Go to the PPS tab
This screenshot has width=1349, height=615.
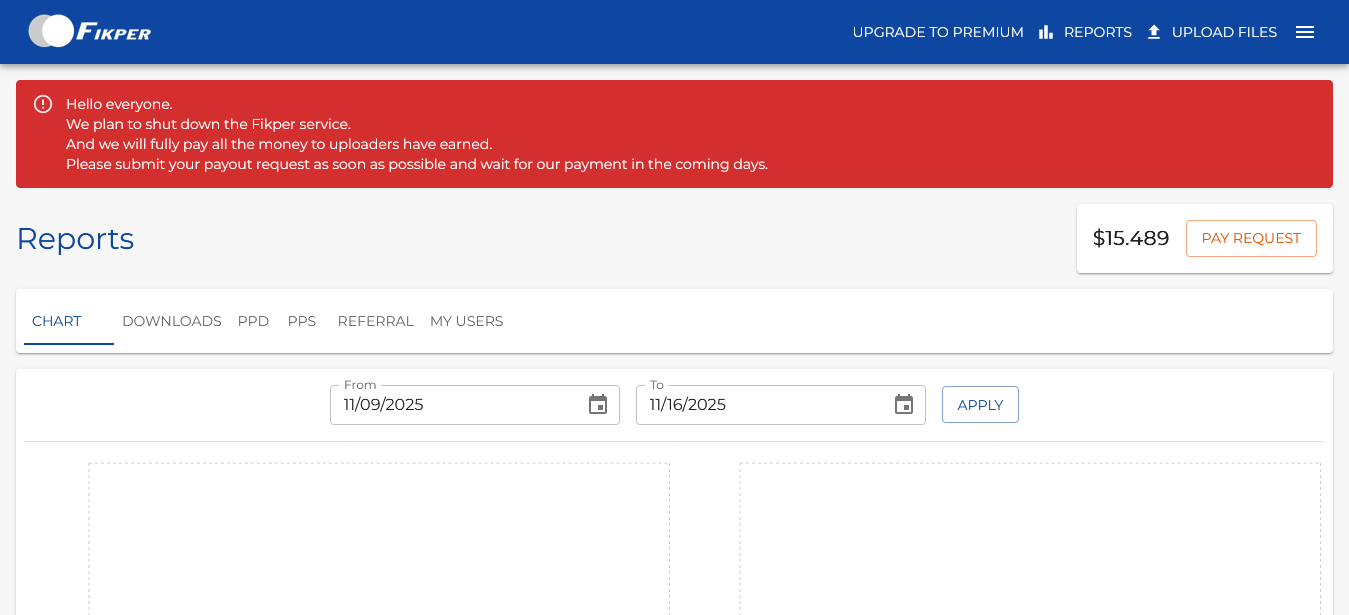[x=302, y=321]
